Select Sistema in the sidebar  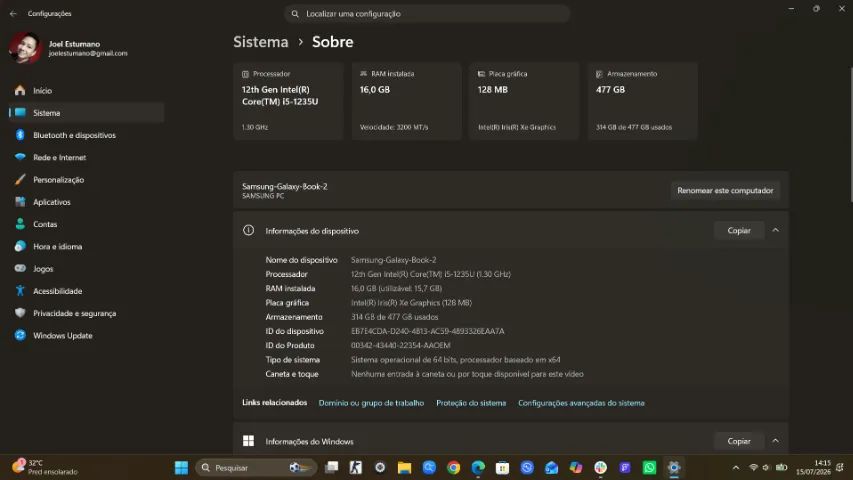point(87,113)
